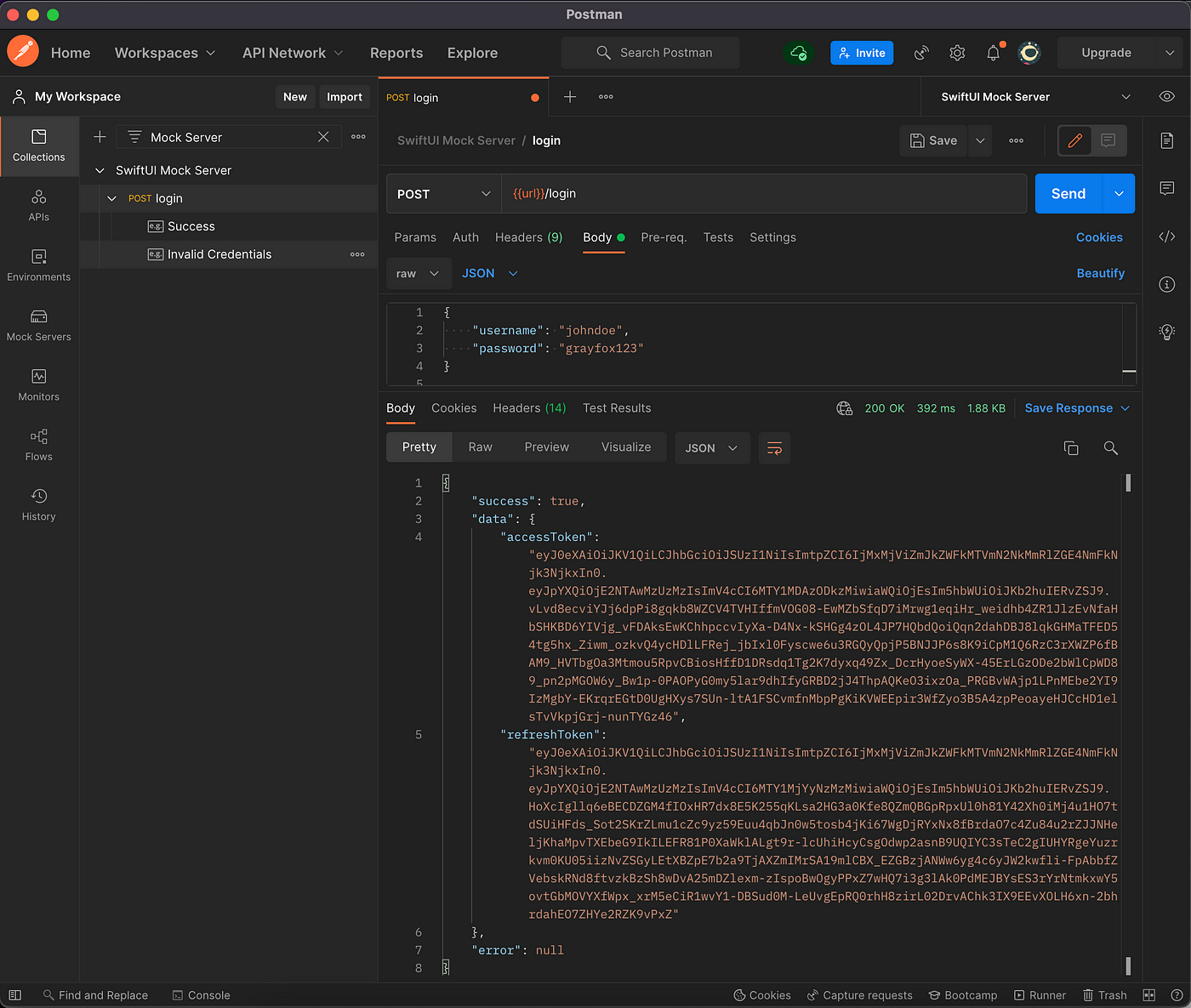
Task: Open Workspaces dropdown
Action: [x=165, y=53]
